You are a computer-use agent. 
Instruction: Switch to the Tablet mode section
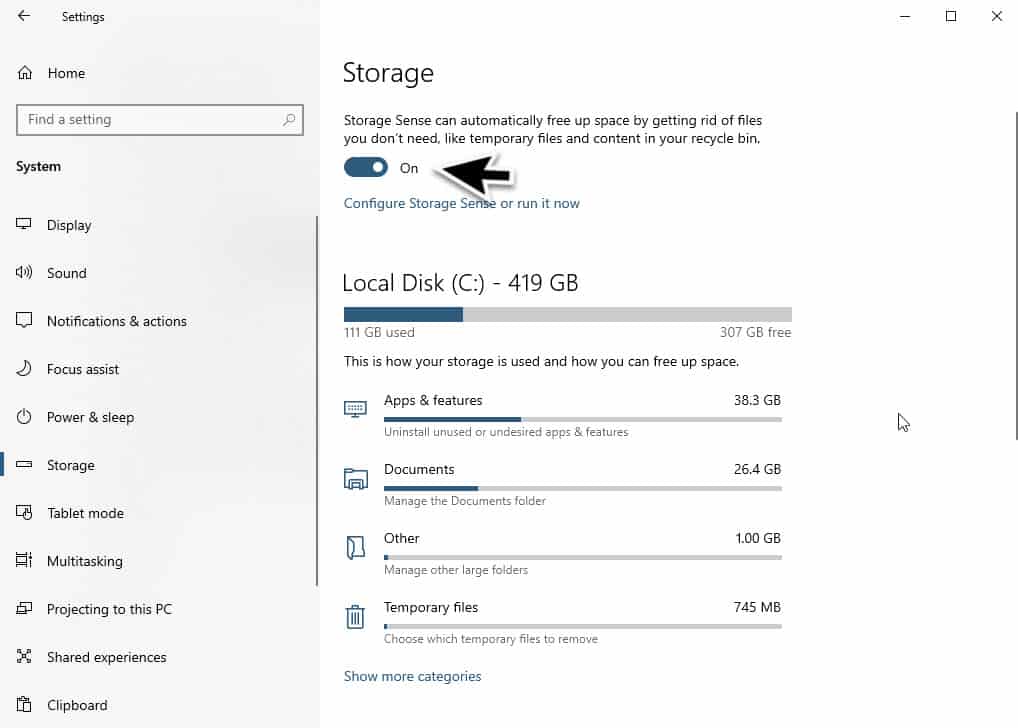tap(80, 513)
